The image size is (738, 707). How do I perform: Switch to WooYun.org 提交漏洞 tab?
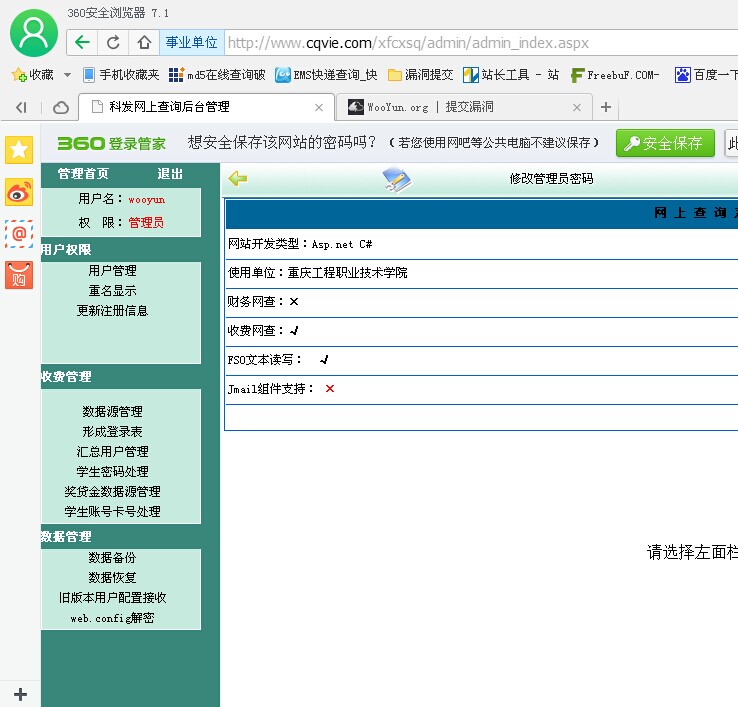(465, 107)
